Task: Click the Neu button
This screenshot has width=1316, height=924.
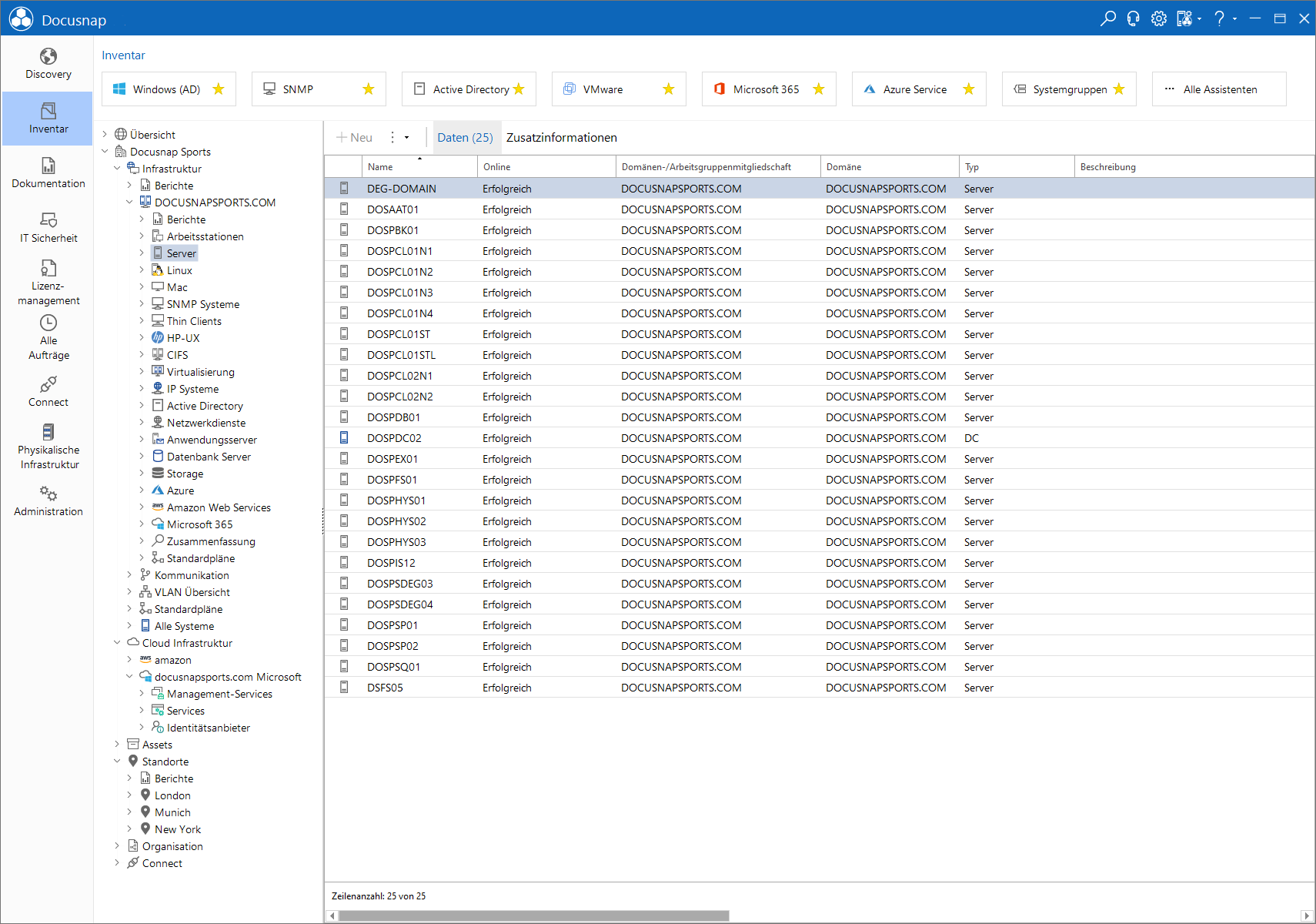Action: (354, 137)
